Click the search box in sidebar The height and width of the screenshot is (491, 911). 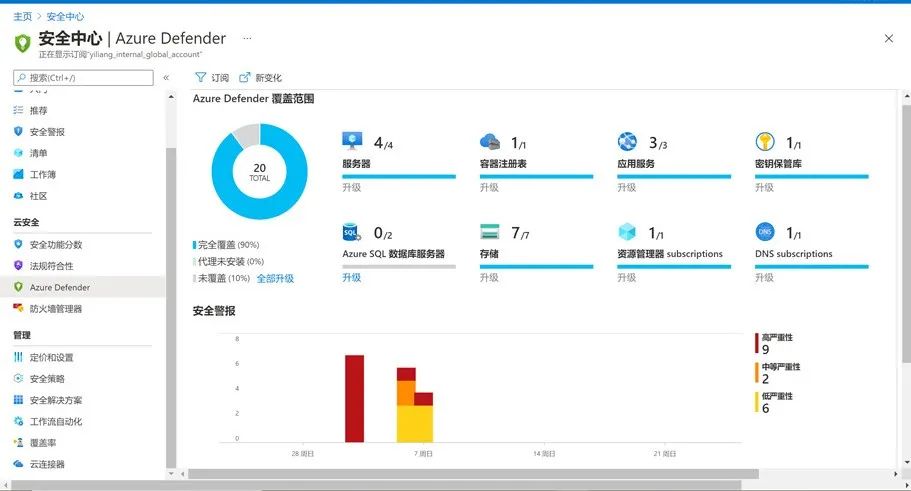83,77
